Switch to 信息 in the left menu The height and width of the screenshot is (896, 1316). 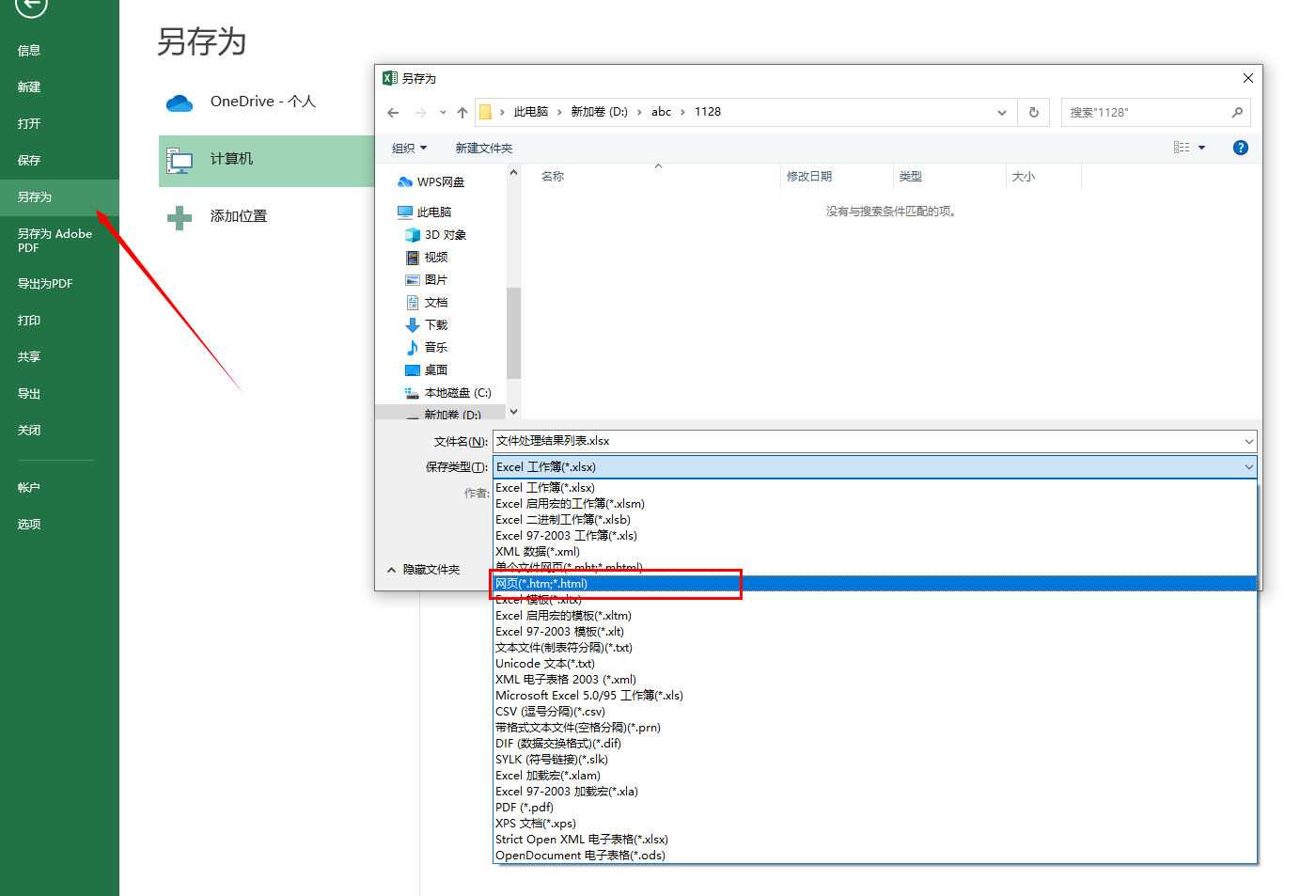(x=28, y=50)
